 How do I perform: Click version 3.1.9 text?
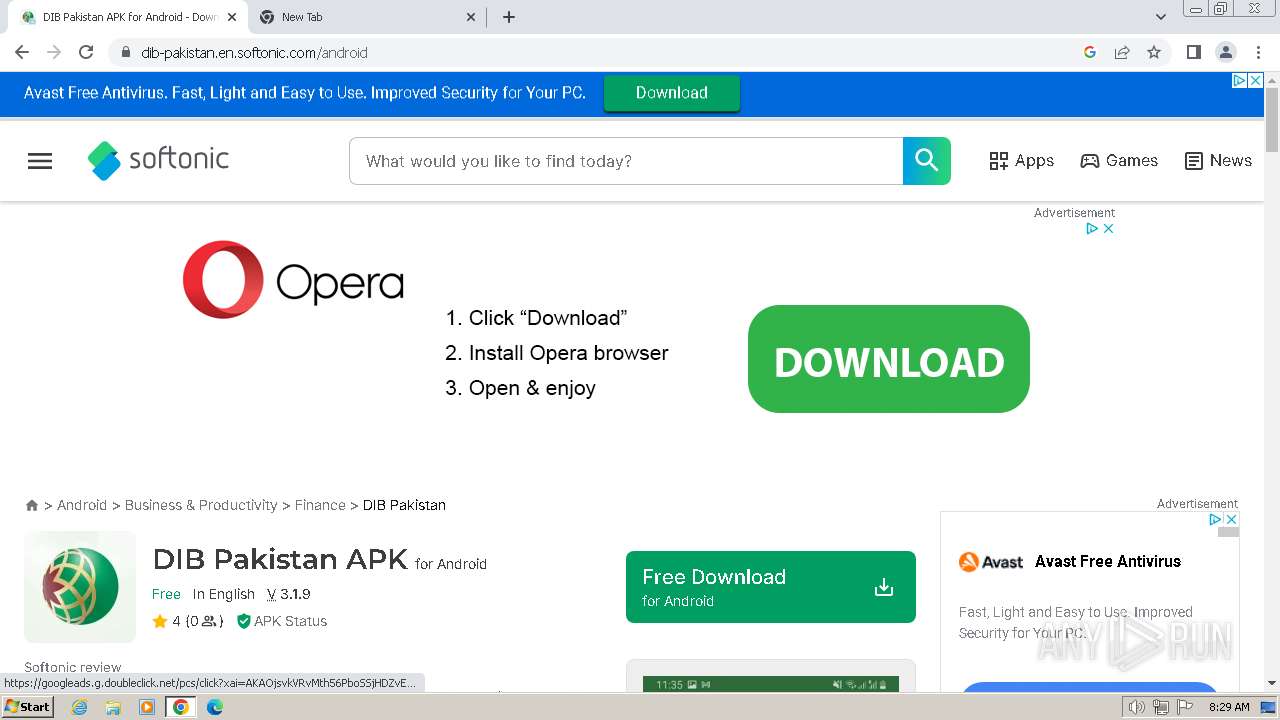[288, 594]
